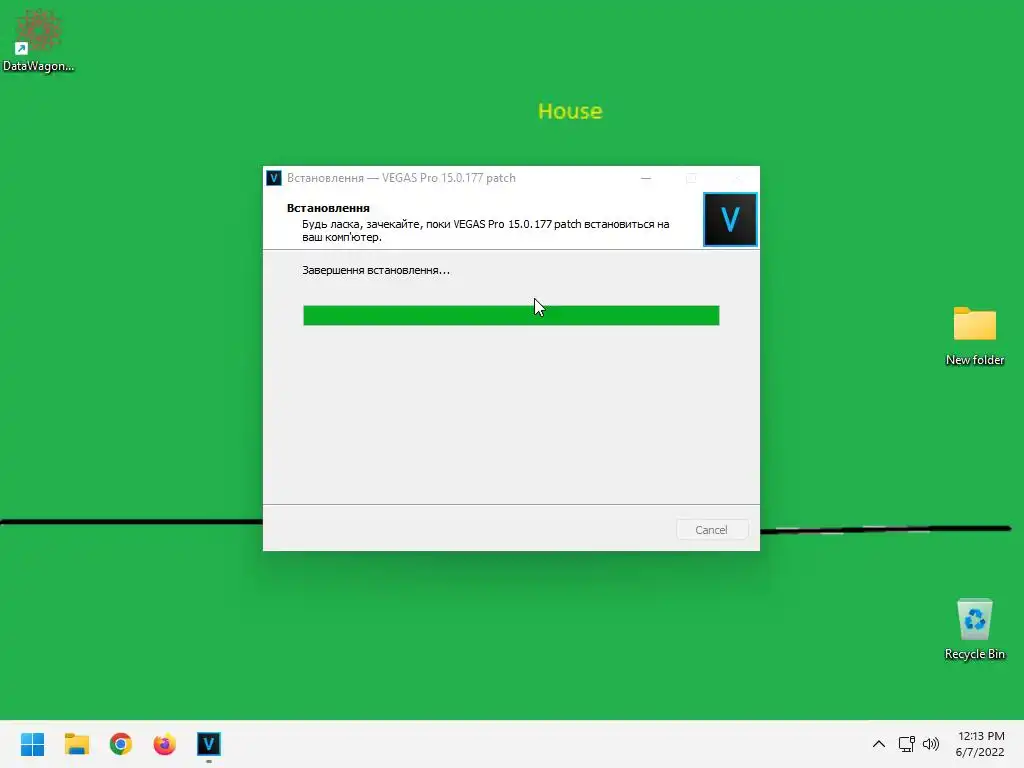Click the Cancel button in the installer
This screenshot has height=768, width=1024.
point(711,530)
